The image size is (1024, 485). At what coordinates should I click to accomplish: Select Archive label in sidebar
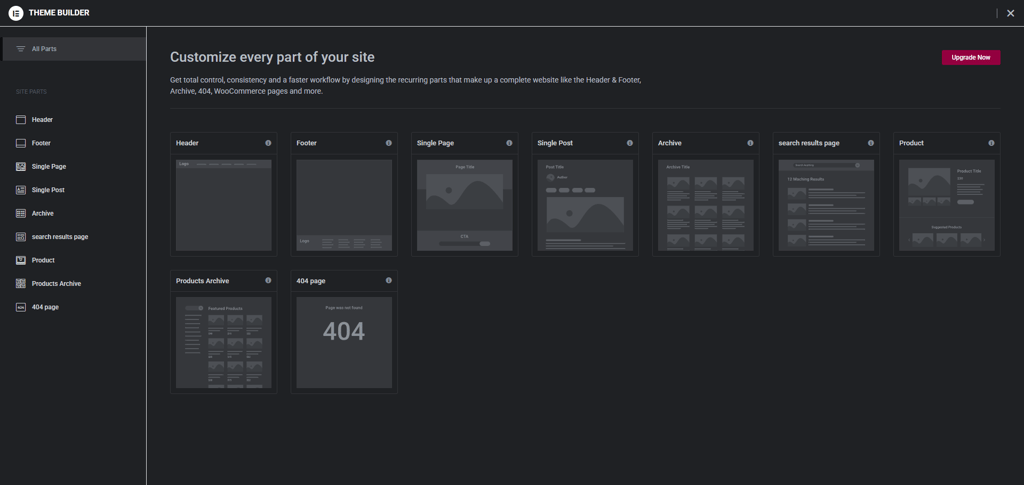[x=42, y=213]
